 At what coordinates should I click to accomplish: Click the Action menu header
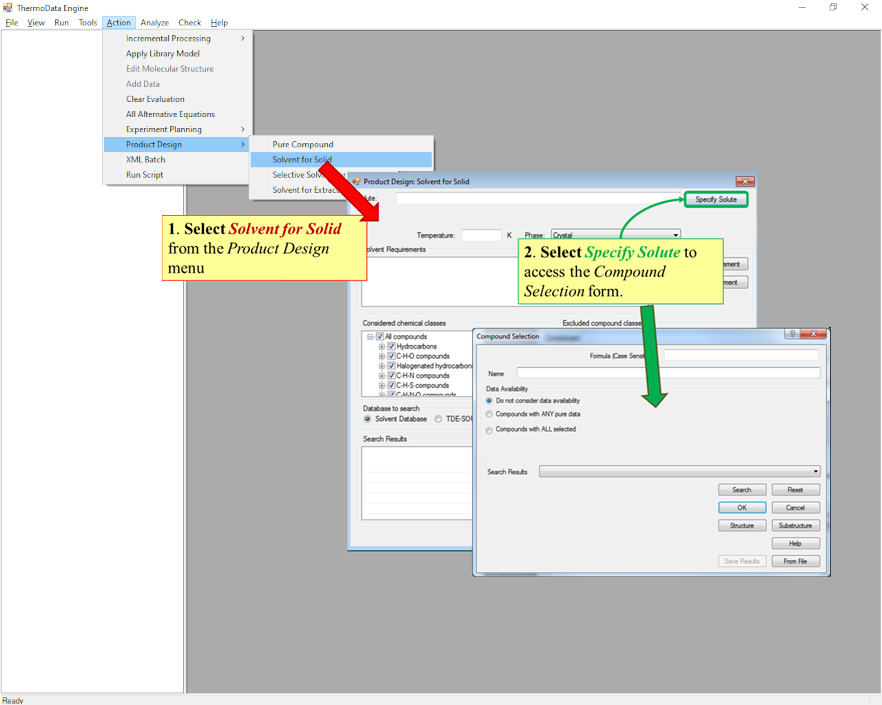click(119, 23)
